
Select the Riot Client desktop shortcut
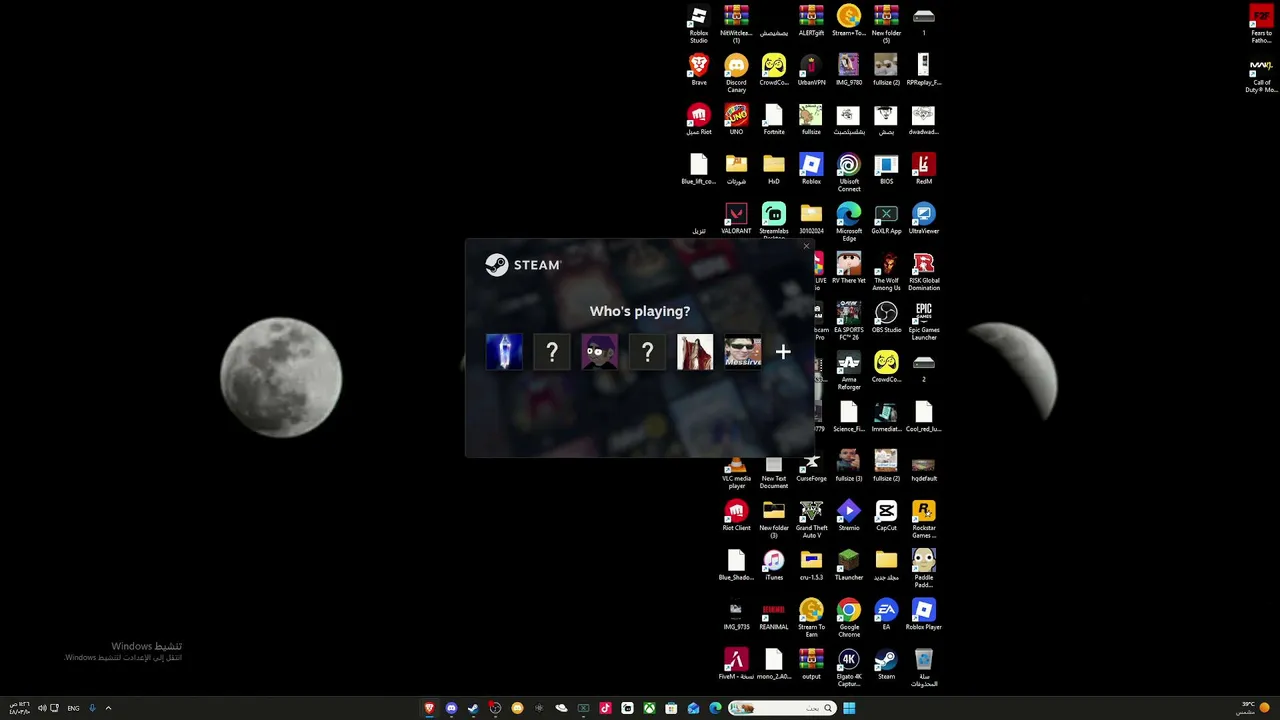(736, 516)
